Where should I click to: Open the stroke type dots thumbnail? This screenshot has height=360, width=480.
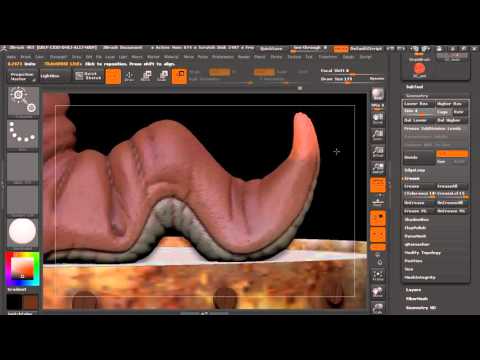point(23,133)
